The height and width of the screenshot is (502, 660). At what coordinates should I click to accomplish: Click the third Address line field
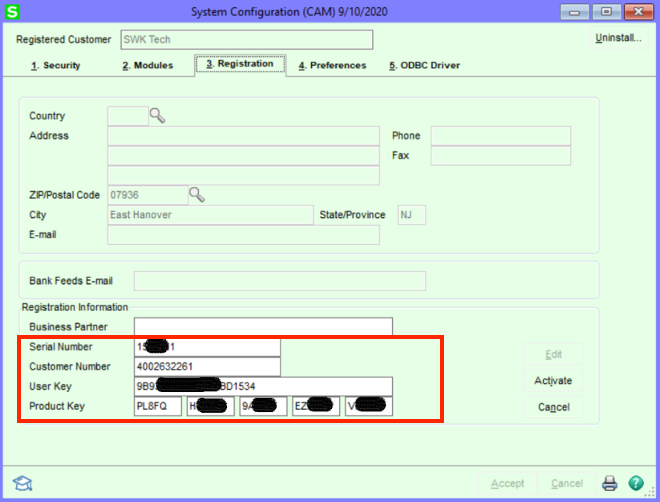click(x=243, y=175)
